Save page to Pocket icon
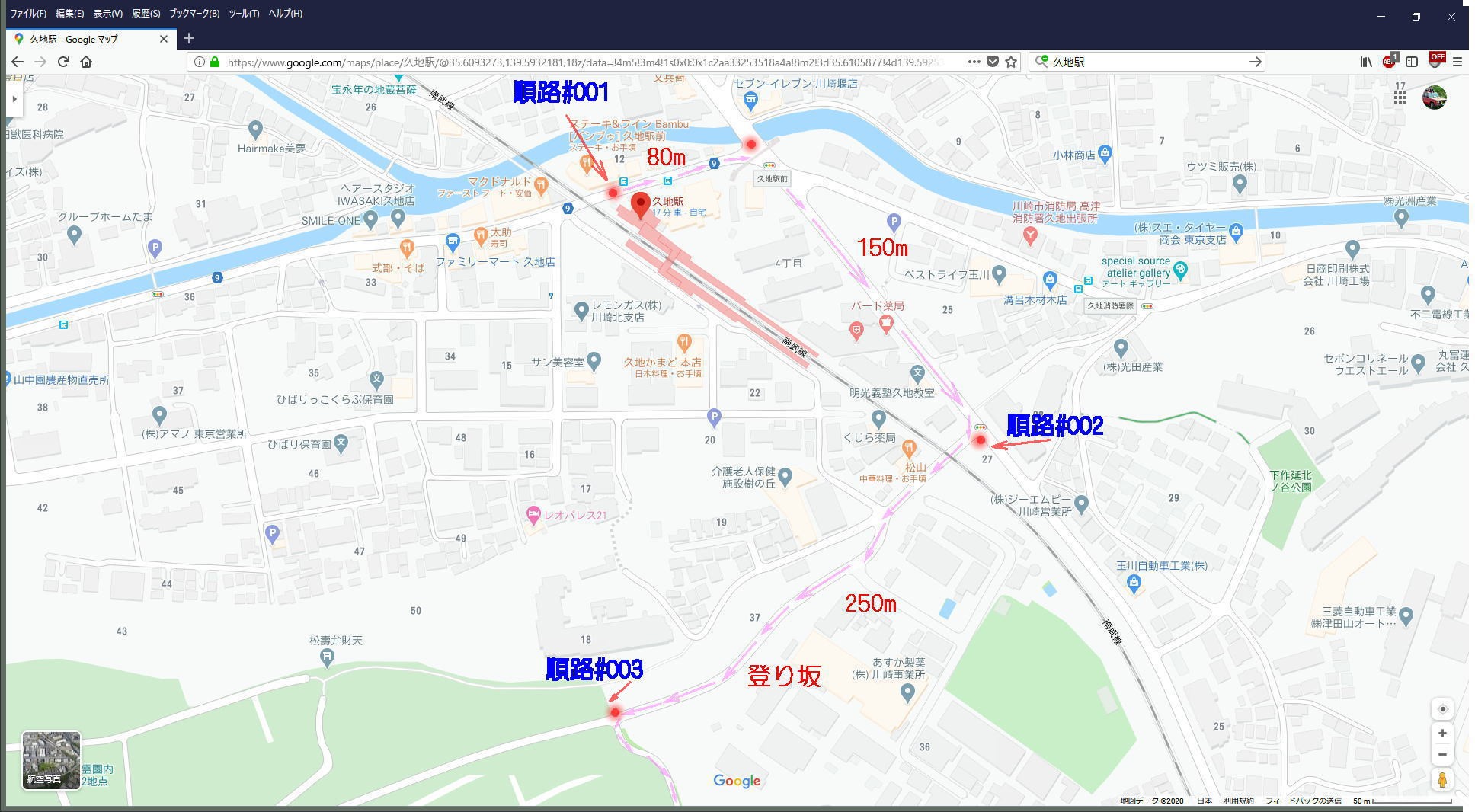Screen dimensions: 1475x812 tap(993, 62)
